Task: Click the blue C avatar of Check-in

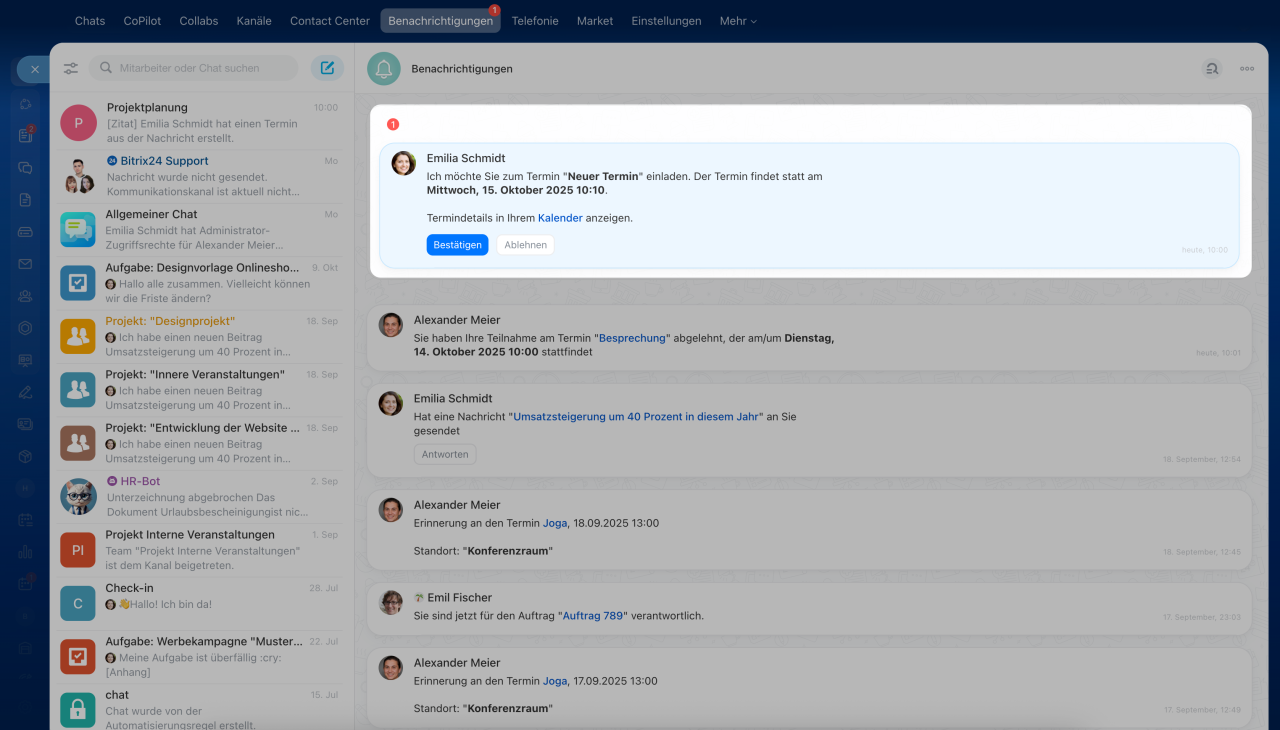Action: (x=78, y=603)
